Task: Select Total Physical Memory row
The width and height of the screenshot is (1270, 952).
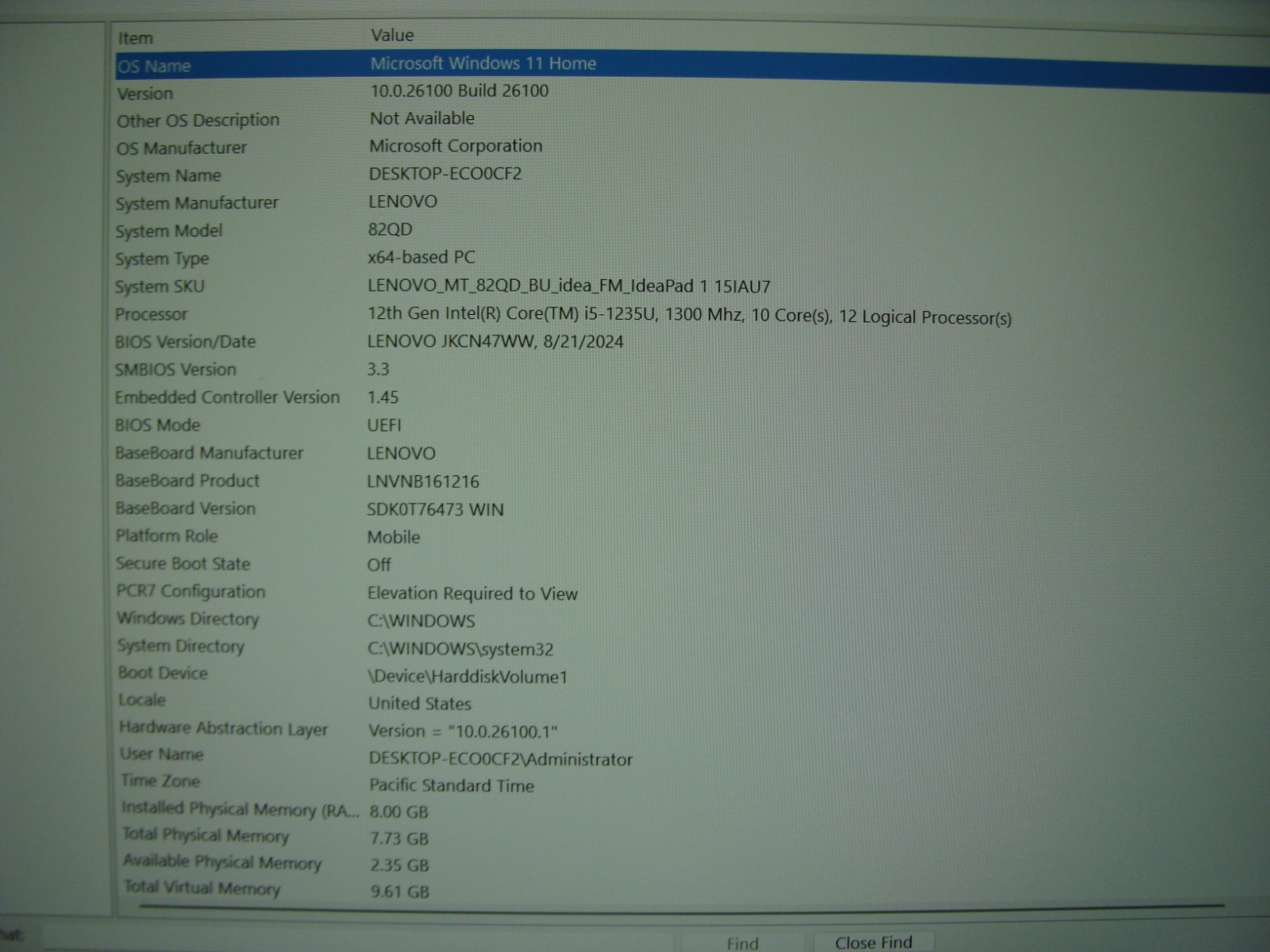Action: pos(206,835)
